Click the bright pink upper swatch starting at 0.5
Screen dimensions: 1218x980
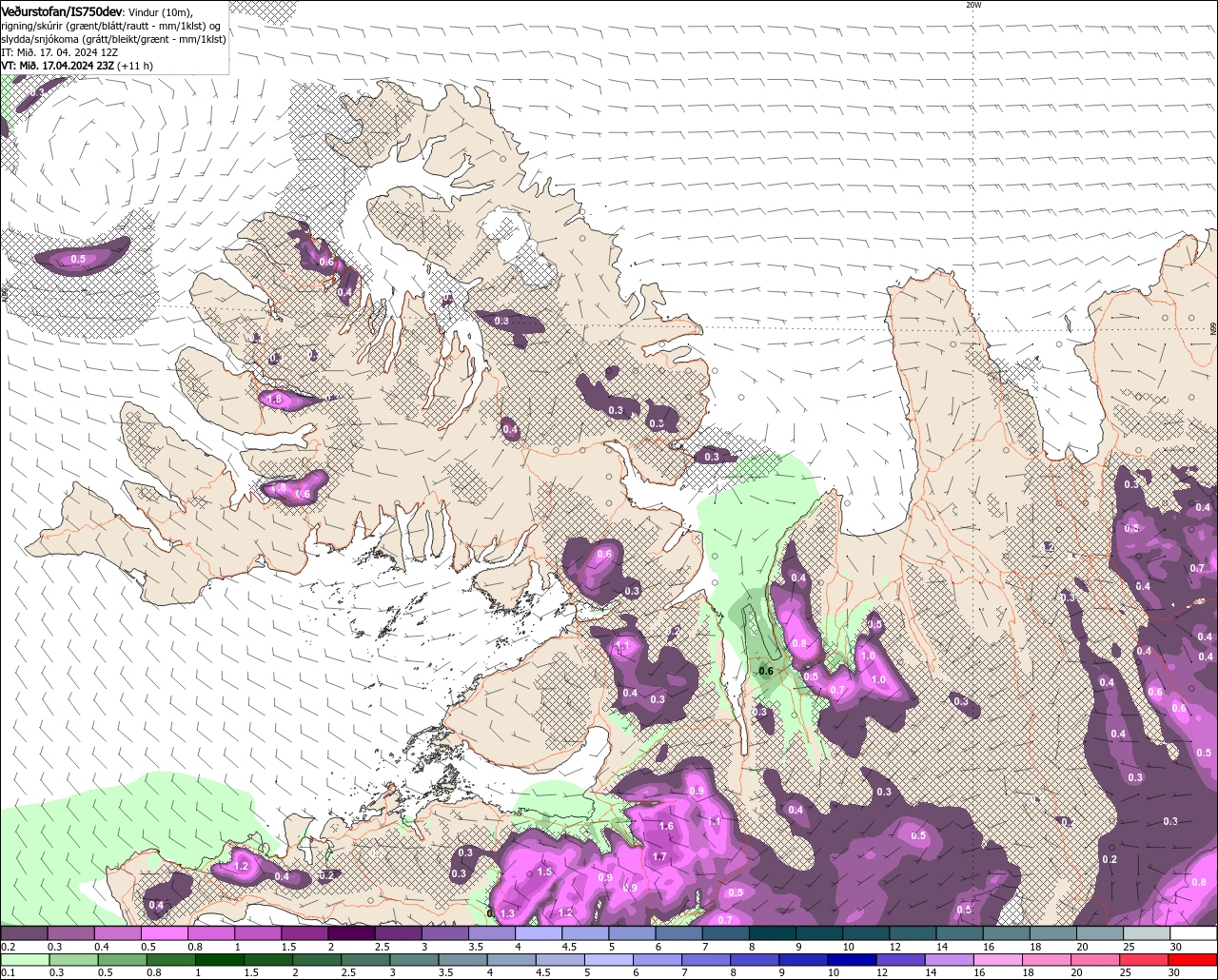click(165, 933)
